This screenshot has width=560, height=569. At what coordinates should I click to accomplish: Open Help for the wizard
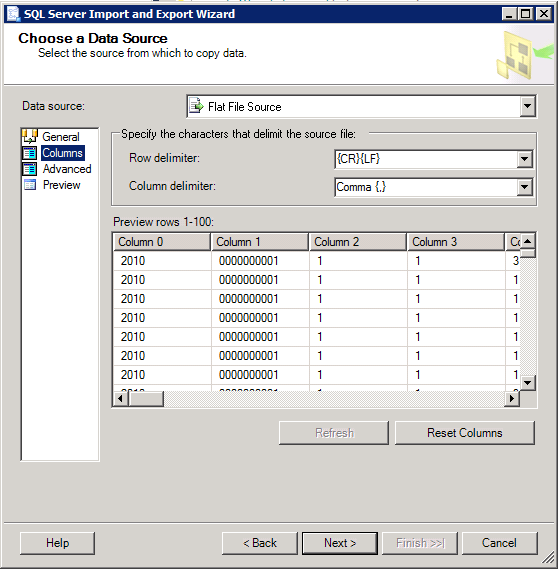[x=57, y=543]
